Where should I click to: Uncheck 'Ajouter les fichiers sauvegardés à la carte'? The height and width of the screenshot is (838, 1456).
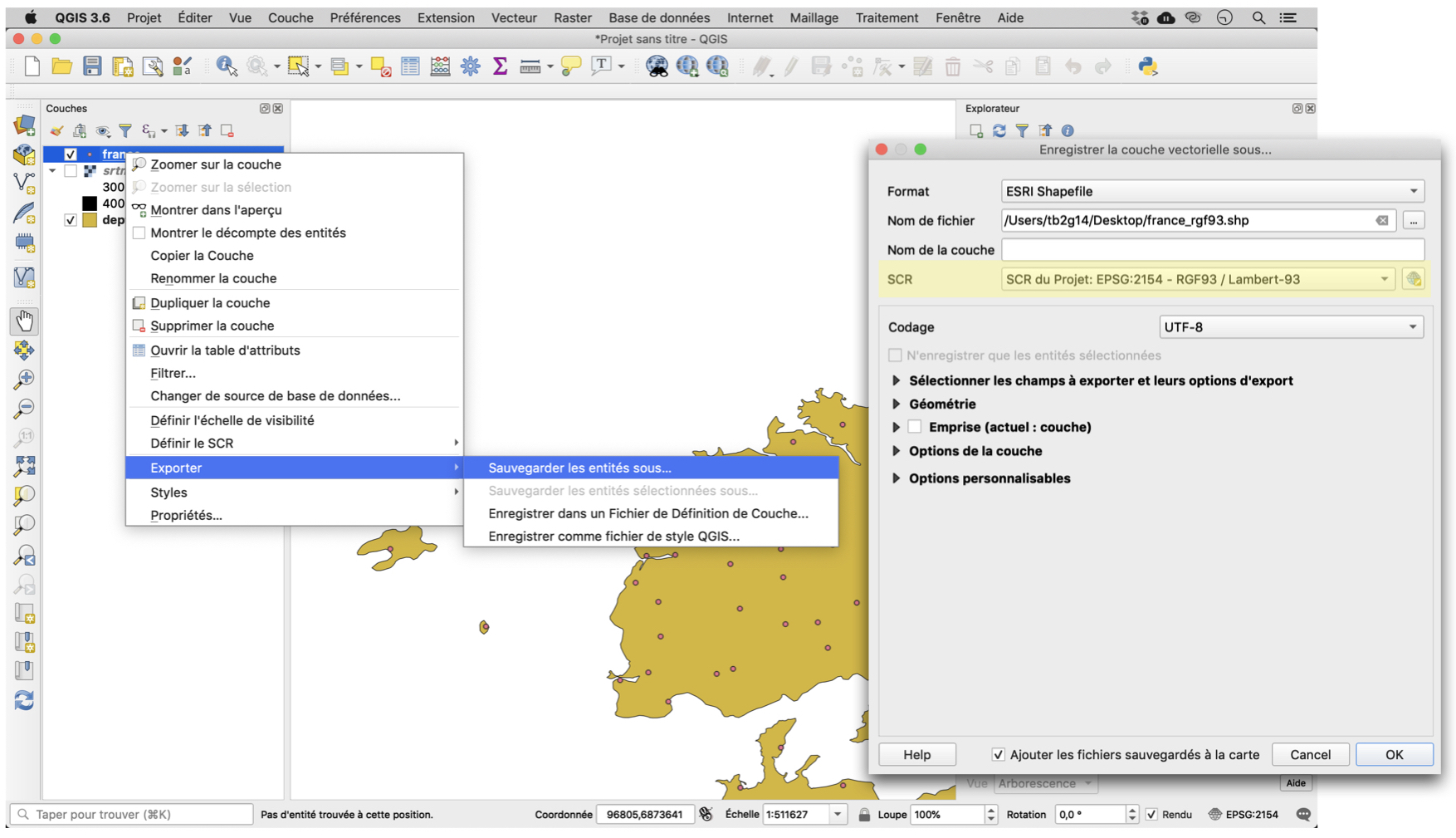click(998, 754)
